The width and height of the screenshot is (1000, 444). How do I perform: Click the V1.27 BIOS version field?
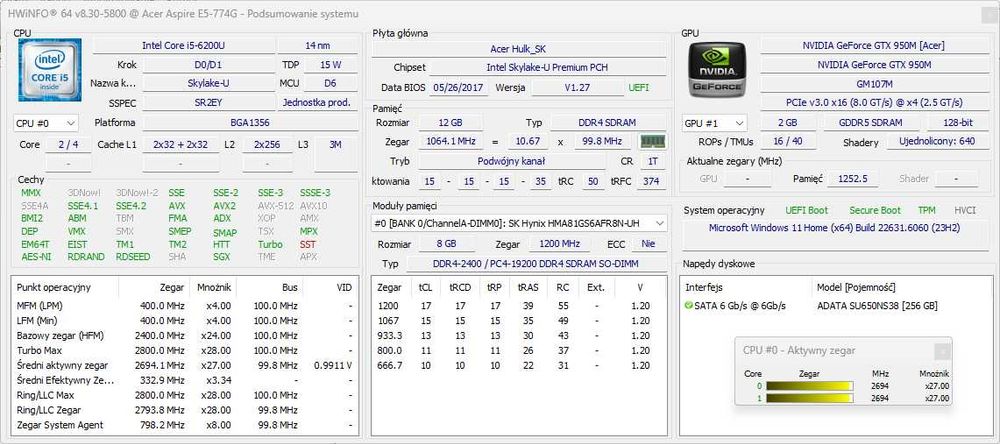pos(577,88)
